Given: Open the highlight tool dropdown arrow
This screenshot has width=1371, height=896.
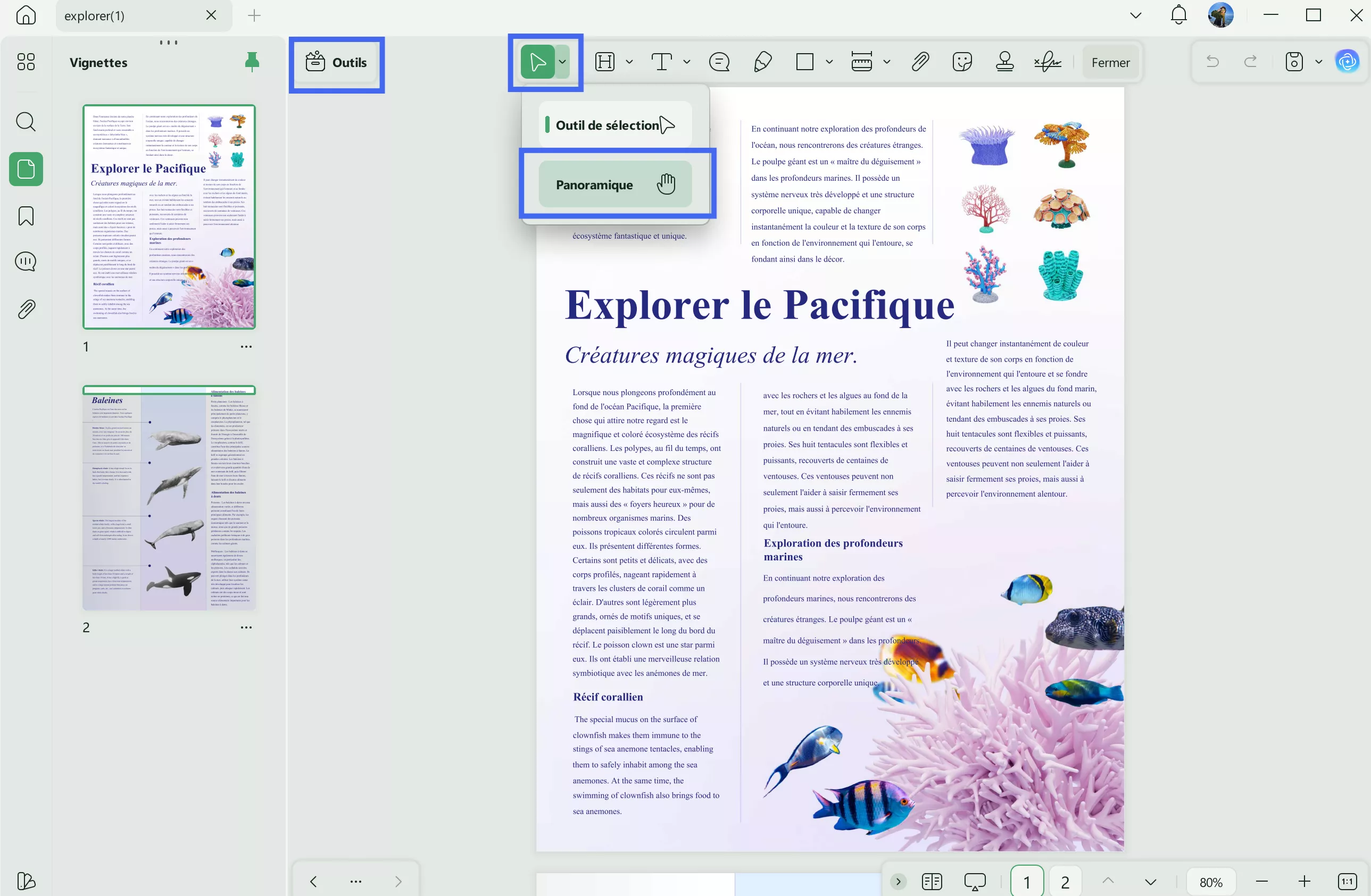Looking at the screenshot, I should [x=629, y=62].
